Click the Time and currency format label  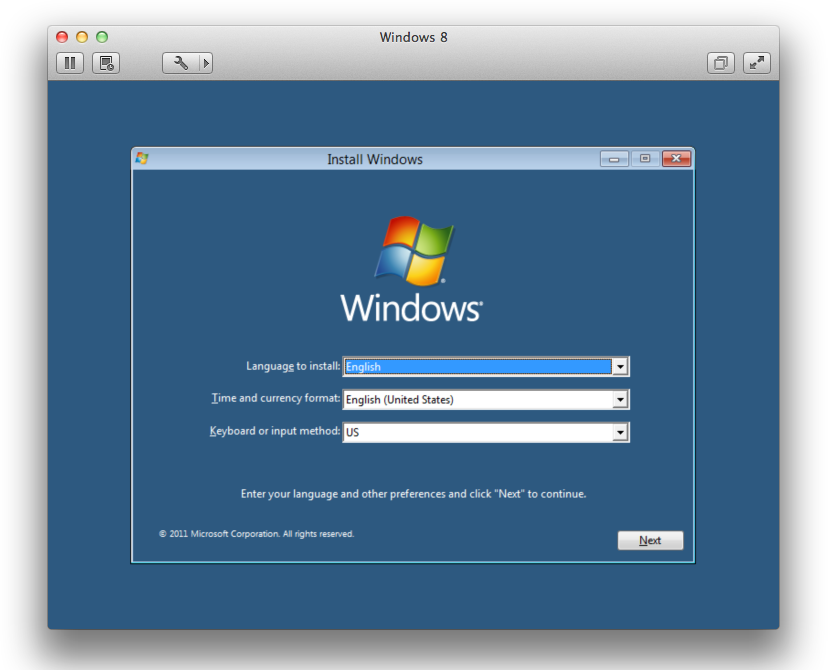276,398
